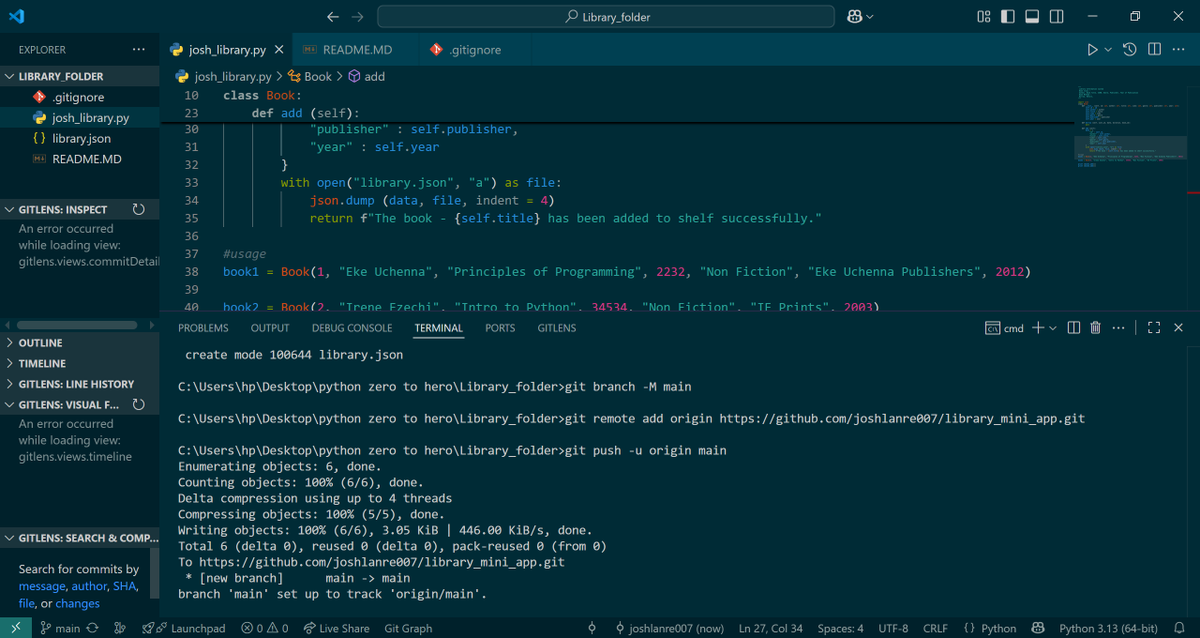The height and width of the screenshot is (638, 1200).
Task: Open the editor More Actions ellipsis
Action: (1178, 49)
